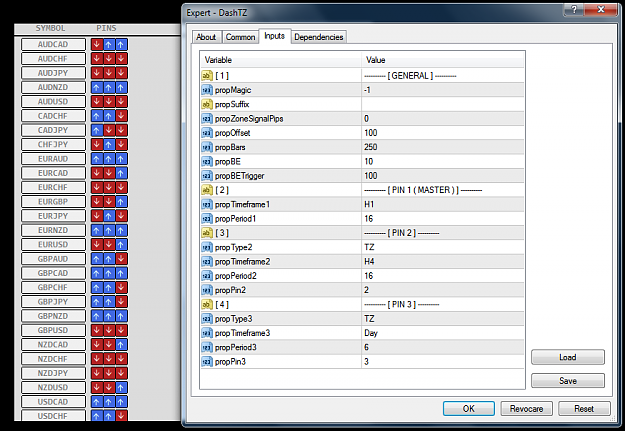Open the About tab

click(206, 37)
